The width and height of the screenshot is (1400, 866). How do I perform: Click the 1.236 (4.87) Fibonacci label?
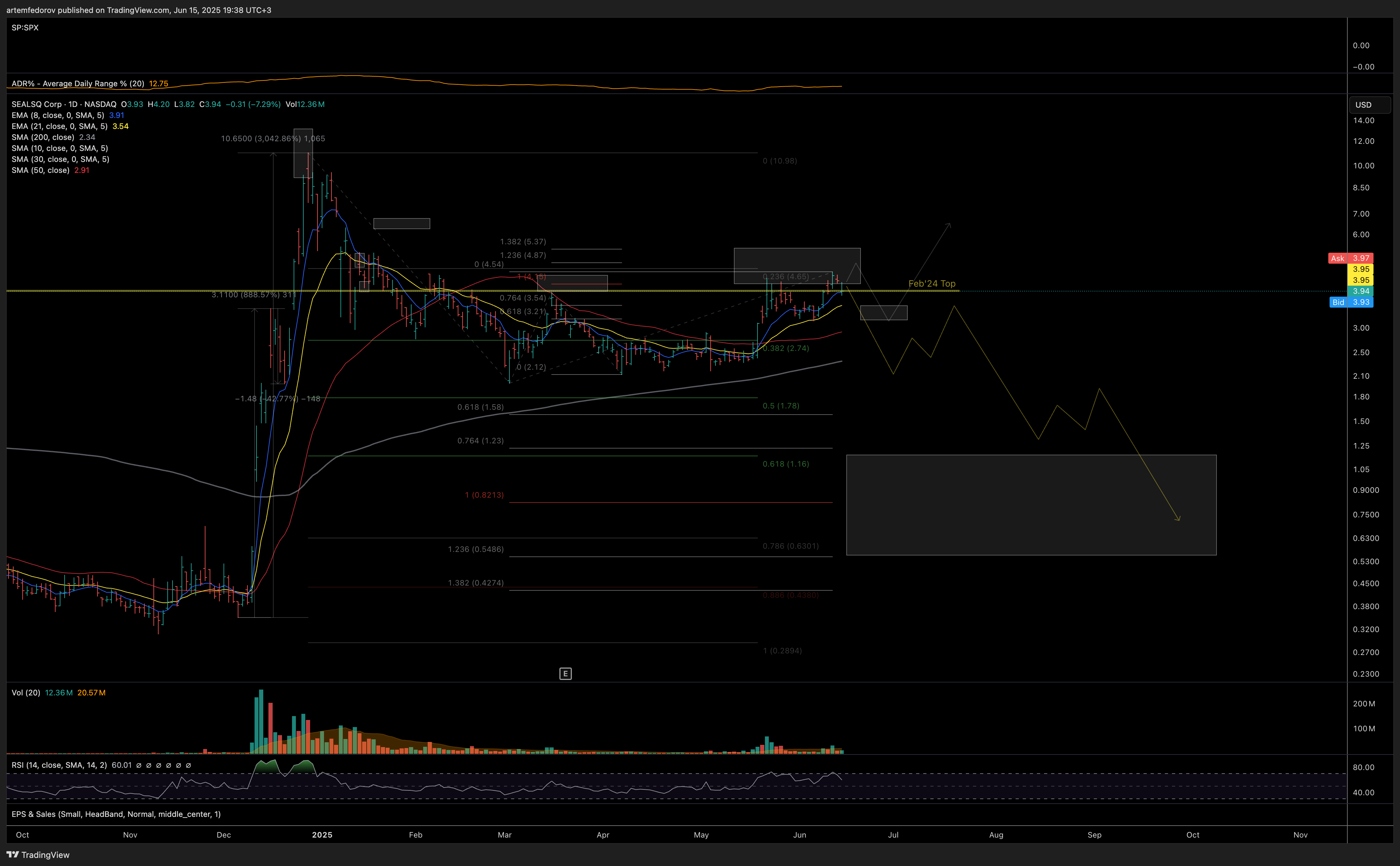[x=523, y=256]
